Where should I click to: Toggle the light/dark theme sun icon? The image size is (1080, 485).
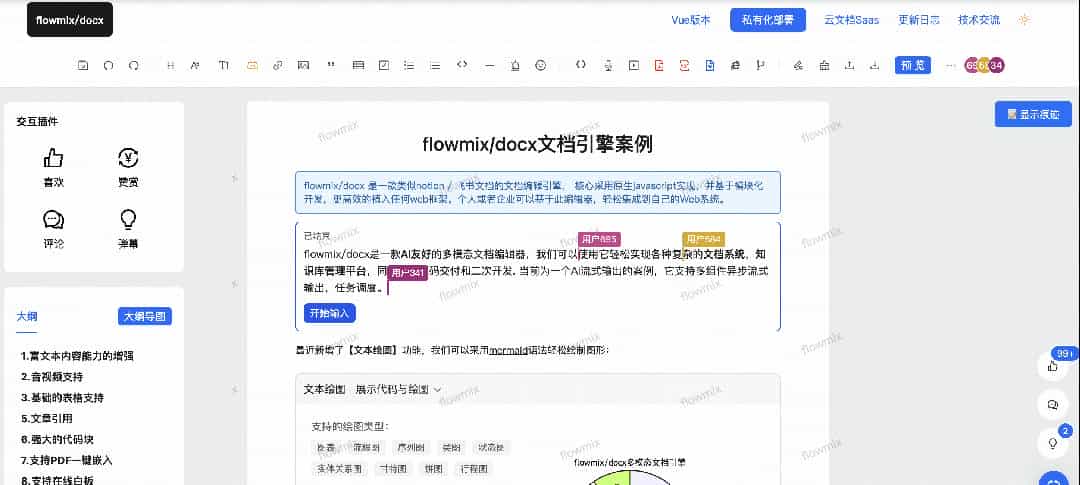(x=1024, y=20)
